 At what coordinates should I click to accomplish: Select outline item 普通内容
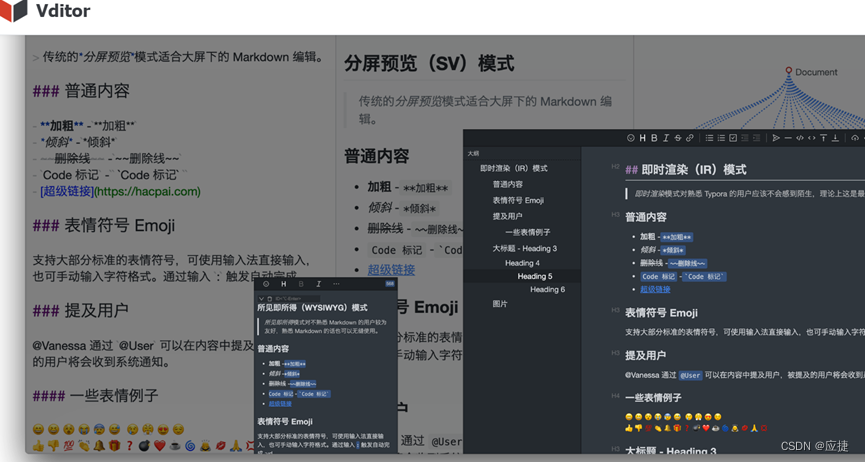pyautogui.click(x=508, y=184)
